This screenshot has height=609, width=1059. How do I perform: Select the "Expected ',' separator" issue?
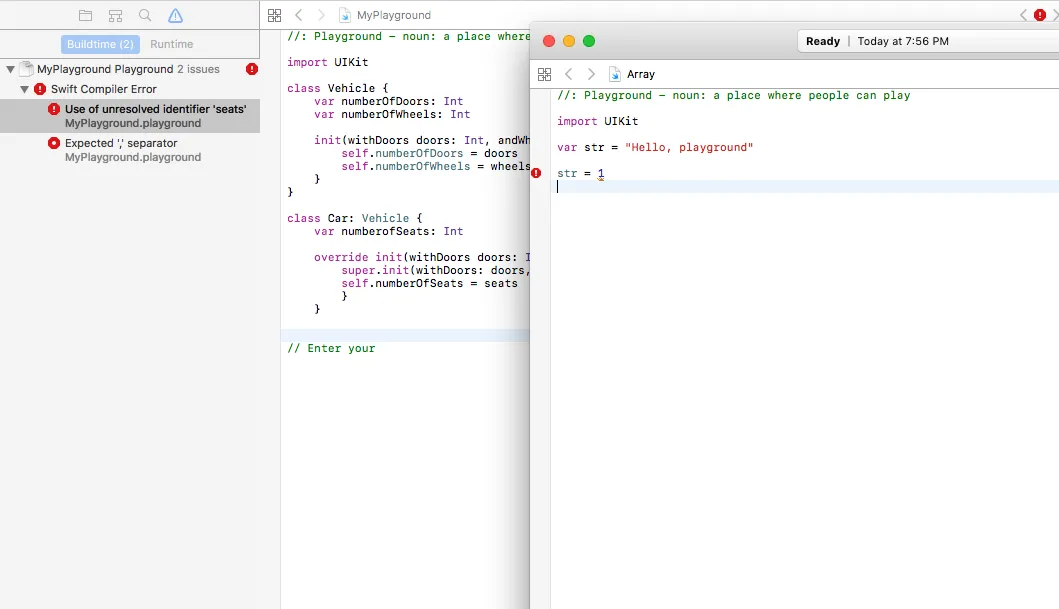pos(130,150)
